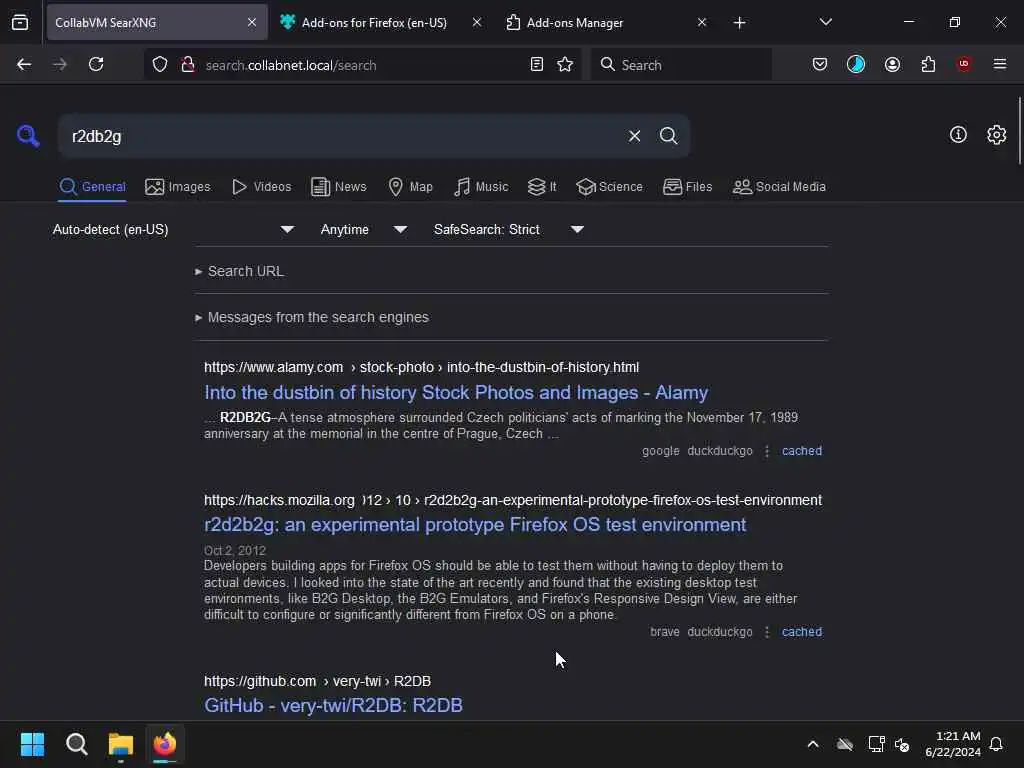Expand the Search URL section
This screenshot has height=768, width=1024.
click(x=240, y=271)
